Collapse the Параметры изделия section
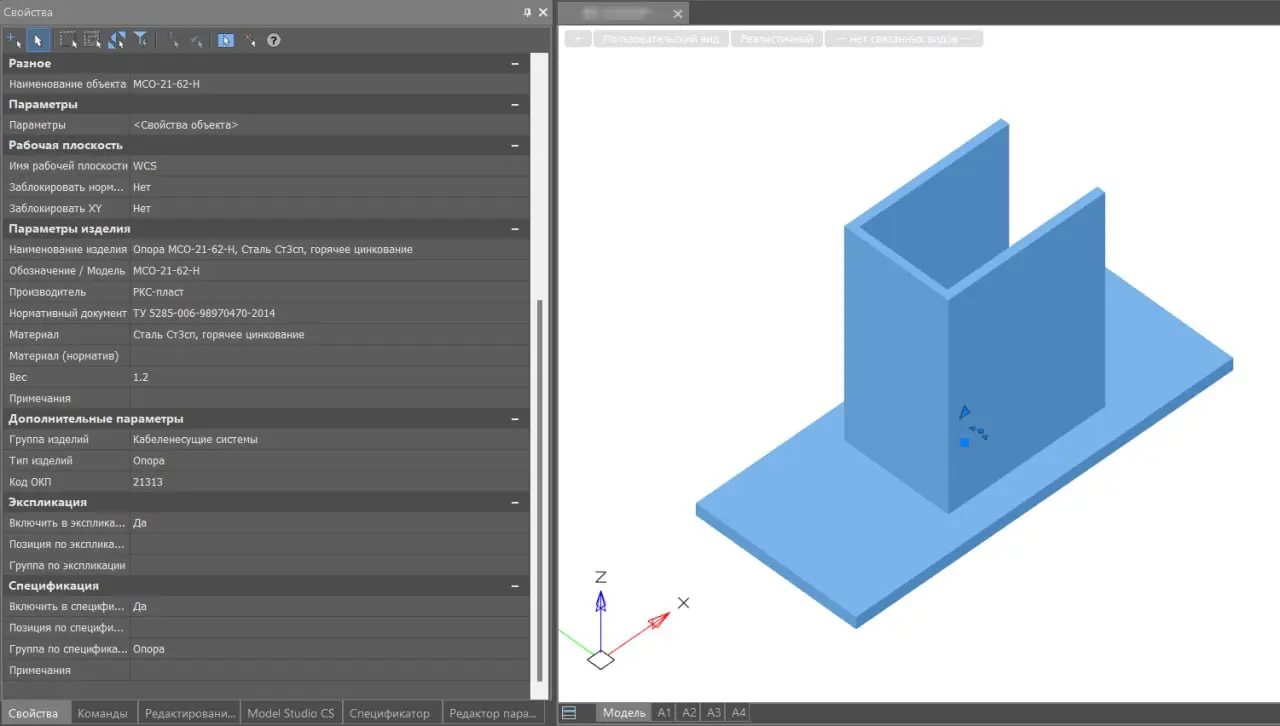The image size is (1280, 726). tap(515, 229)
